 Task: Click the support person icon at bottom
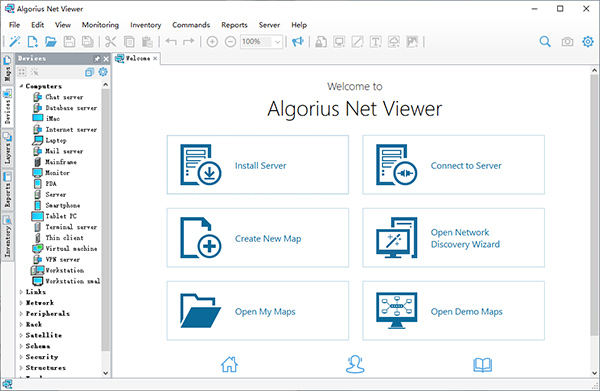355,364
